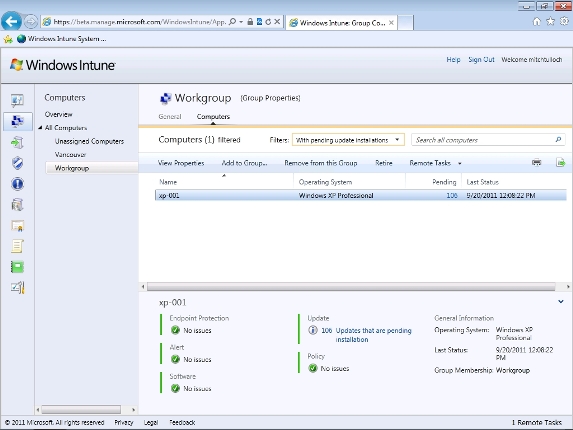Open 106 Updates pending installation link
Screen dimensions: 573x430
pyautogui.click(x=366, y=335)
